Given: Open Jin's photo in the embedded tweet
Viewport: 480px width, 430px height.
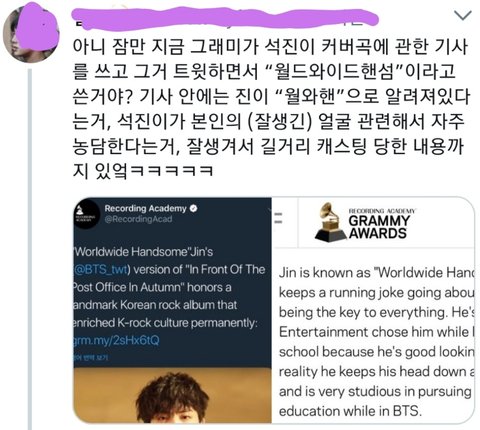Looking at the screenshot, I should click(172, 395).
